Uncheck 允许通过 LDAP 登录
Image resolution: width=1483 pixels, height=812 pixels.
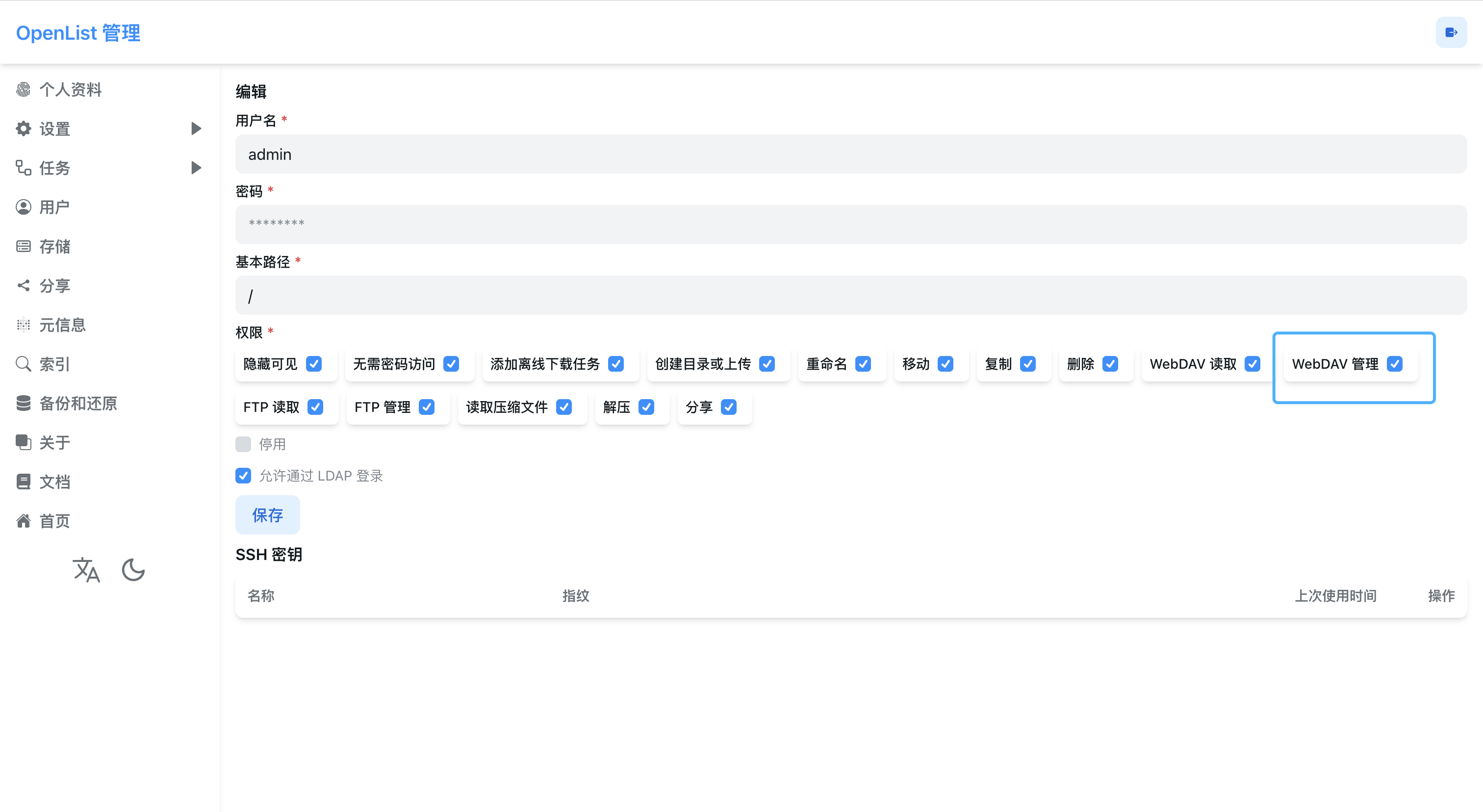point(243,475)
